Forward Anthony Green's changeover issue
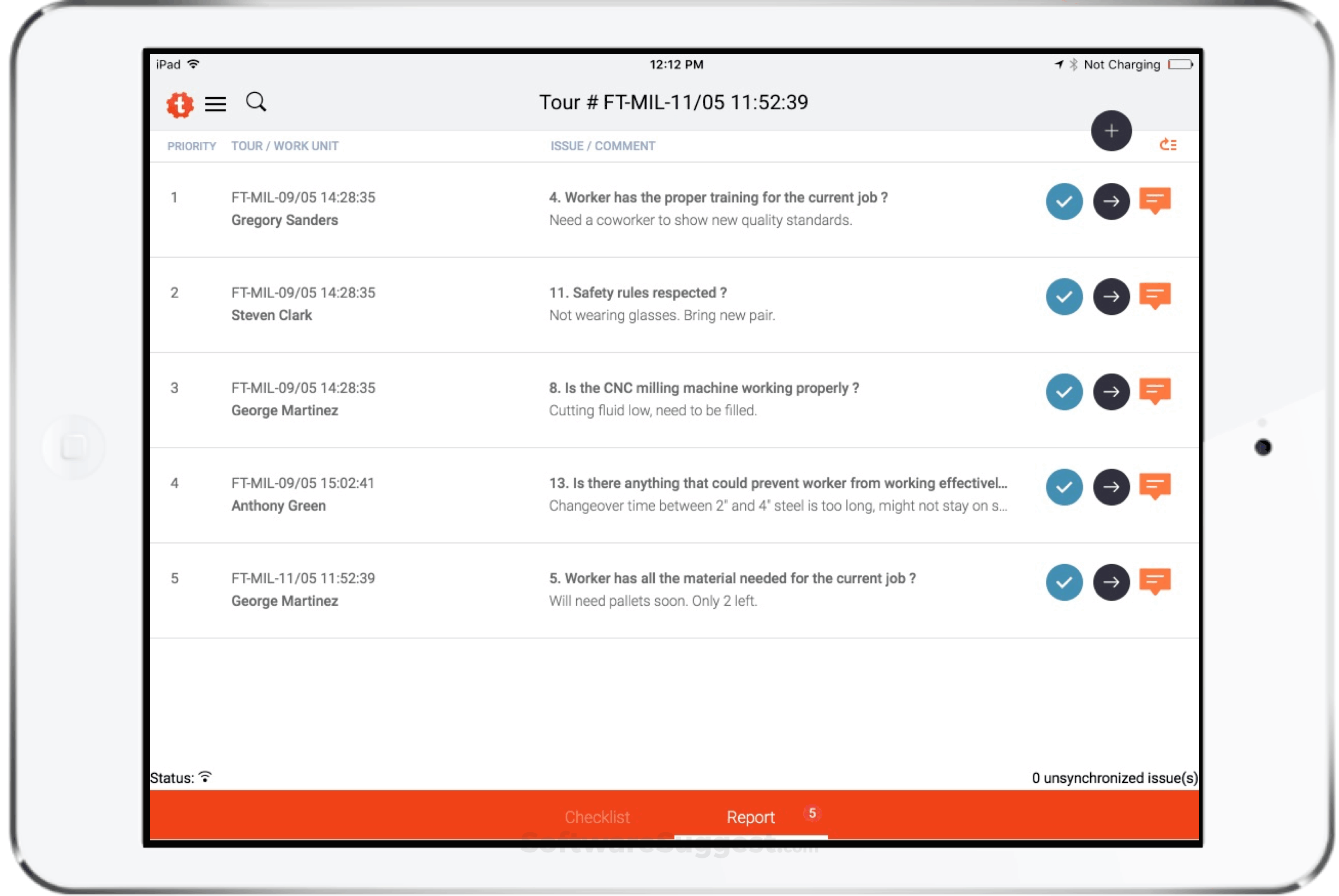 tap(1110, 487)
